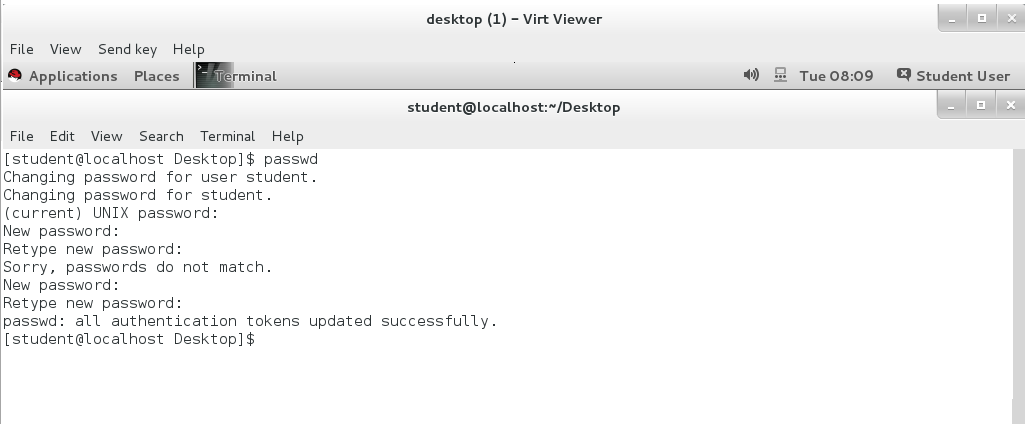This screenshot has width=1027, height=427.
Task: Open the Student User menu
Action: click(x=963, y=76)
